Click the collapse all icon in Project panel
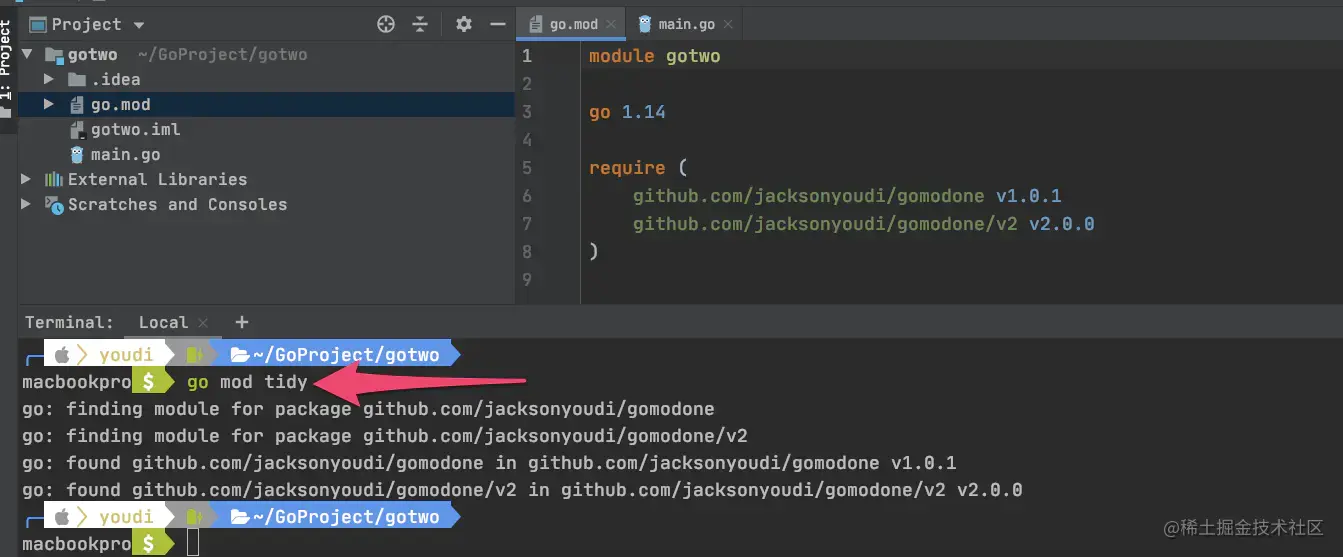This screenshot has height=557, width=1343. click(420, 24)
